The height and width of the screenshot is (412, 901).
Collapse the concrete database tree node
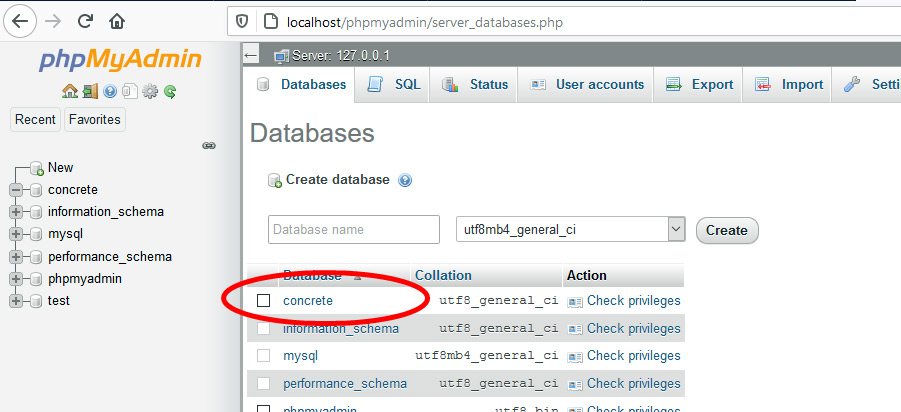coord(16,190)
